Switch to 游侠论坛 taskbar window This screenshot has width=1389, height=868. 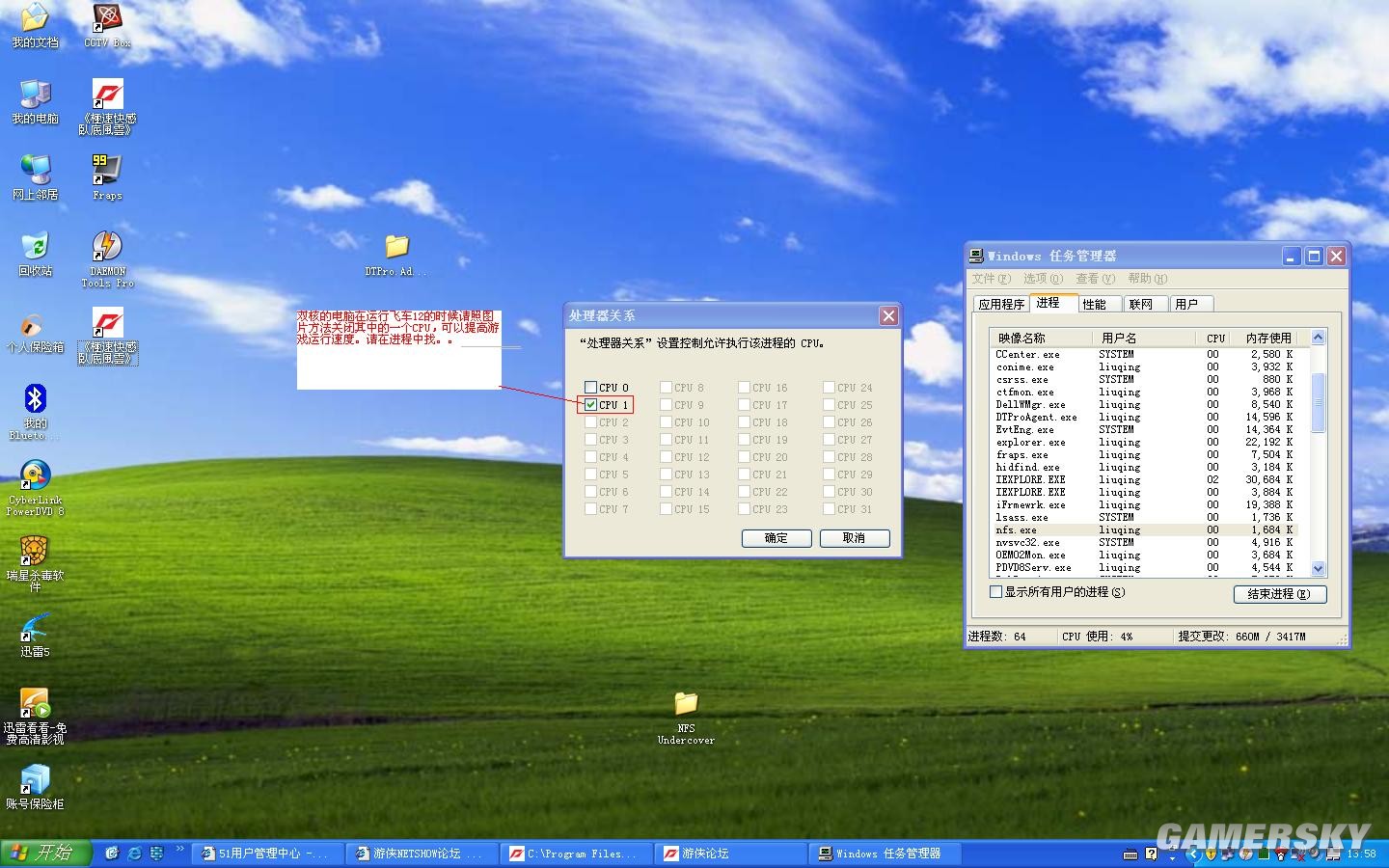[732, 854]
